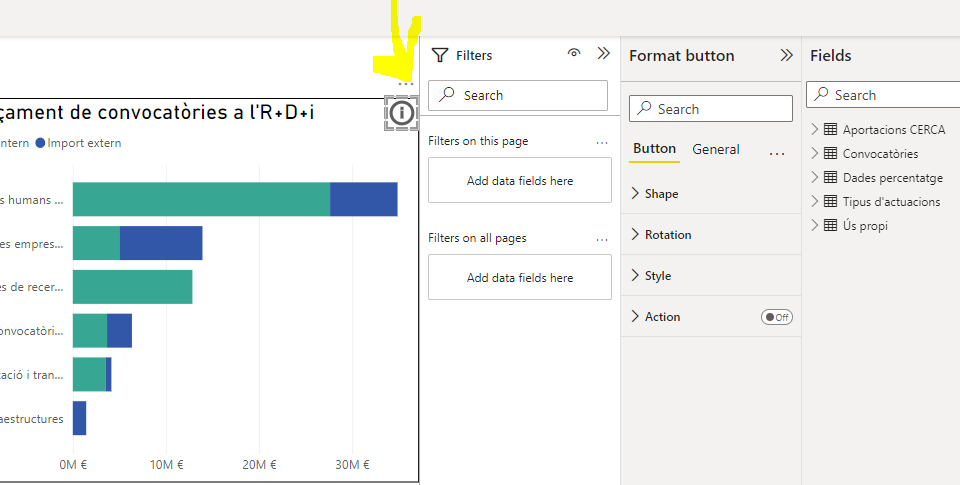Select the Button tab

point(654,149)
